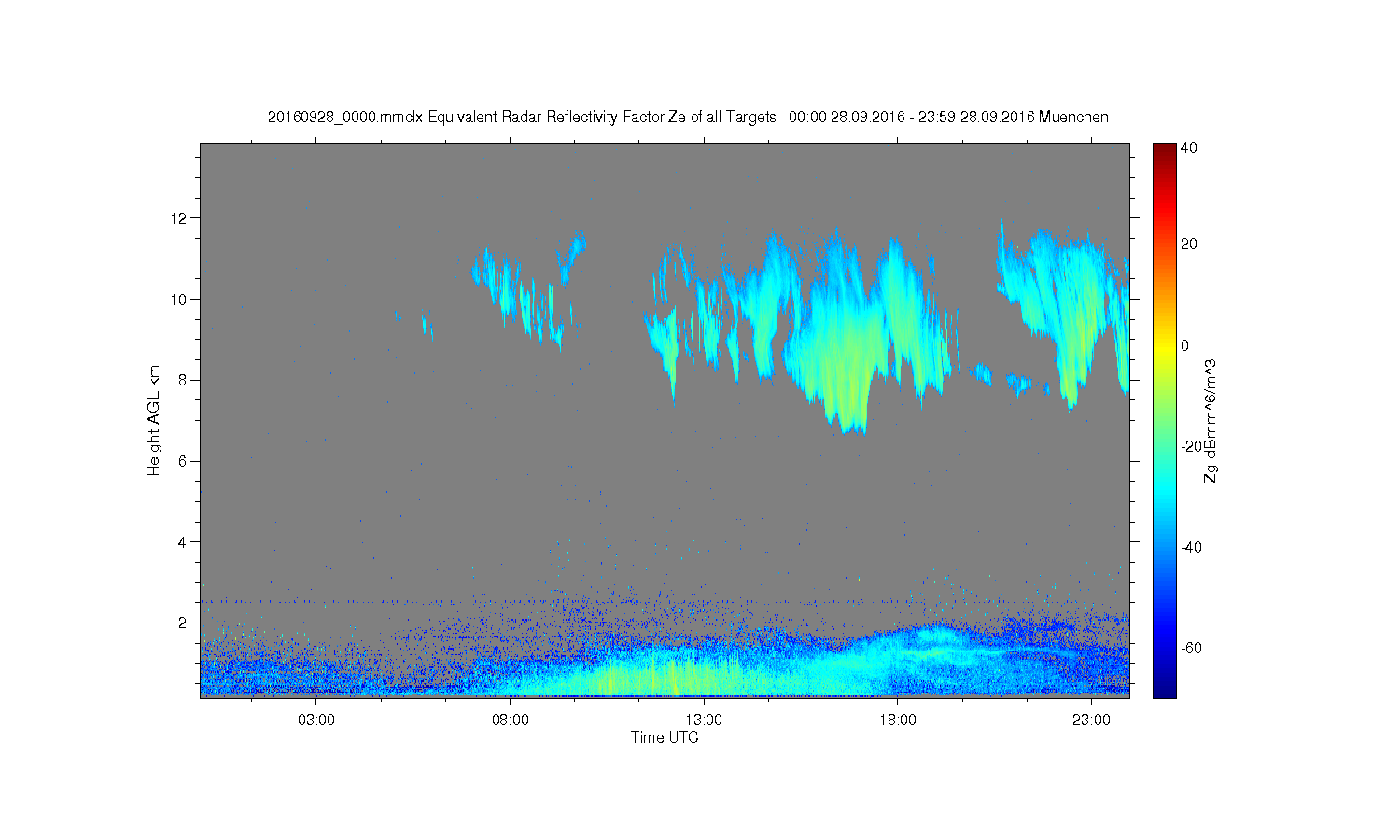Screen dimensions: 1400x840
Task: Click the 03:00 time tick label
Action: (x=316, y=721)
